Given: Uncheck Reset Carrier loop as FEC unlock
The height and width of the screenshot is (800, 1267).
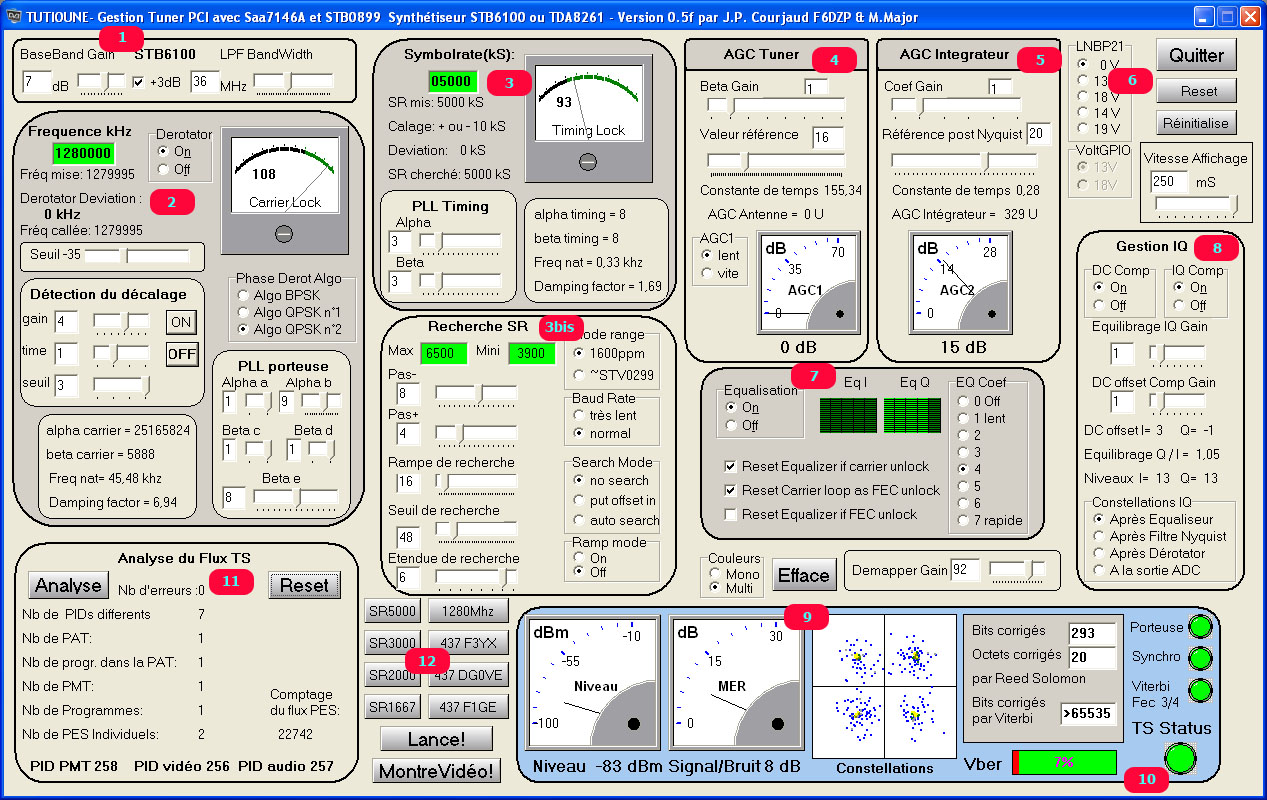Looking at the screenshot, I should pyautogui.click(x=732, y=490).
